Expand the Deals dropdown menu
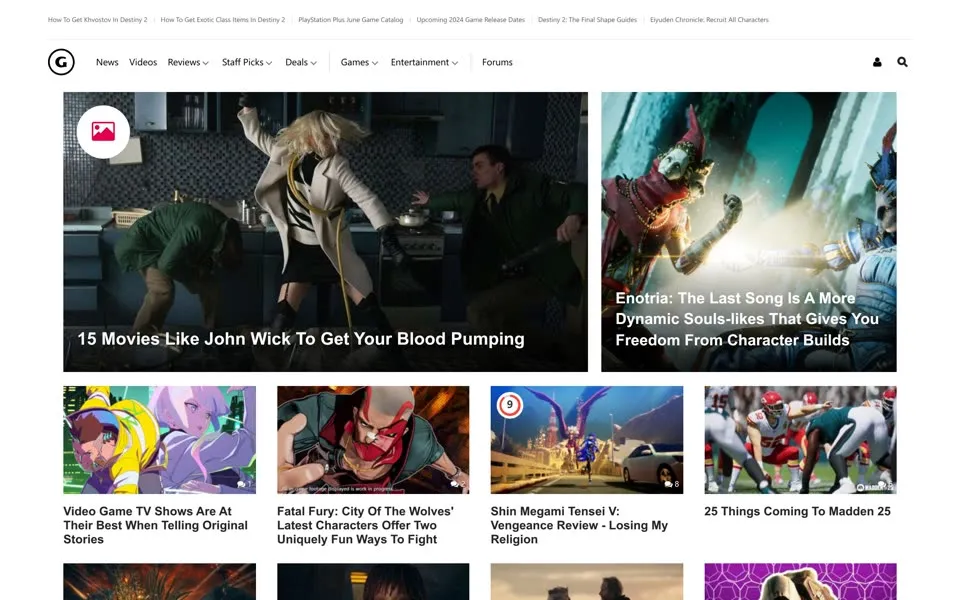Screen dimensions: 960x600 click(x=301, y=62)
